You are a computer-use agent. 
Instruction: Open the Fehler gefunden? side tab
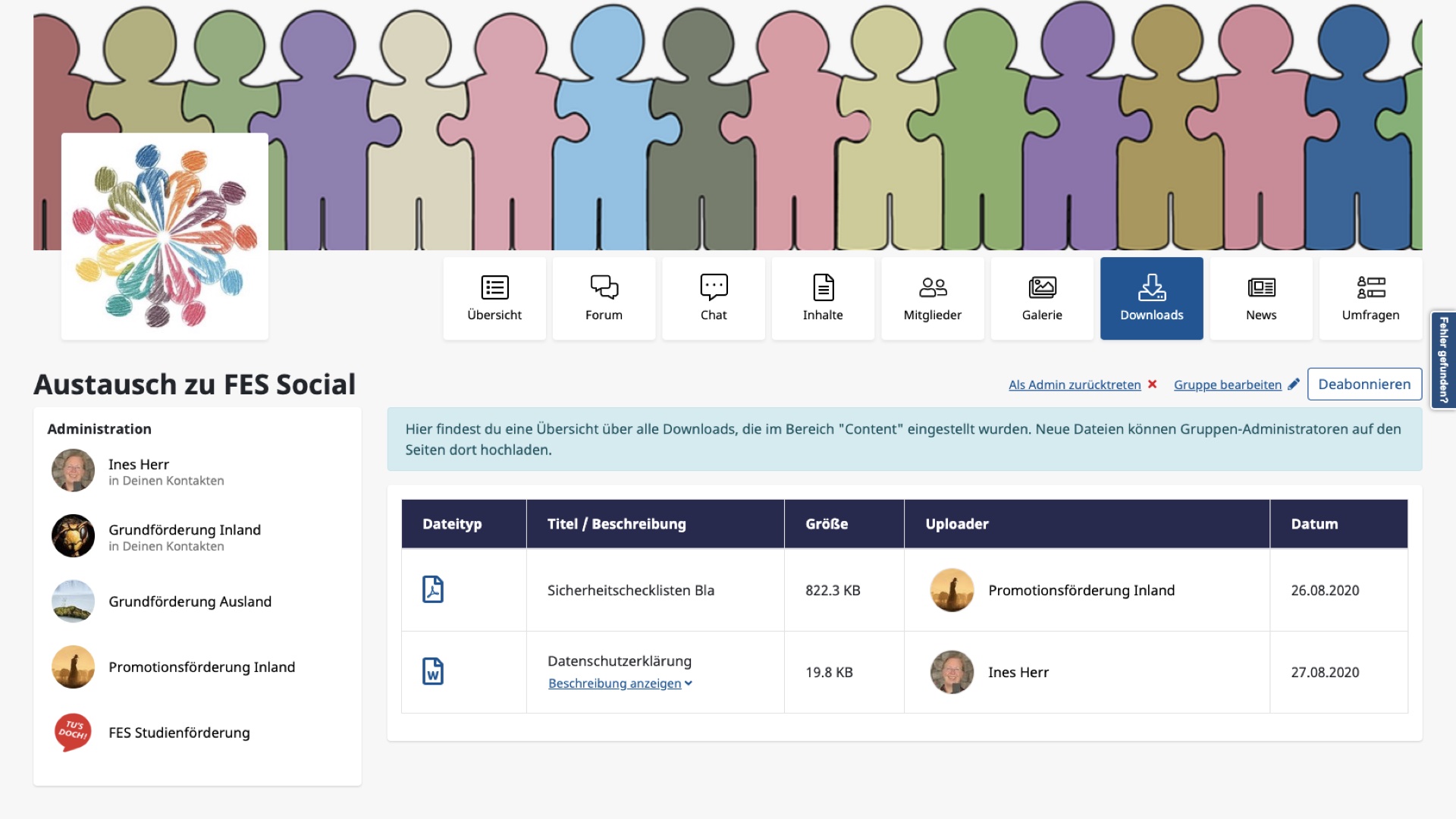(x=1443, y=360)
